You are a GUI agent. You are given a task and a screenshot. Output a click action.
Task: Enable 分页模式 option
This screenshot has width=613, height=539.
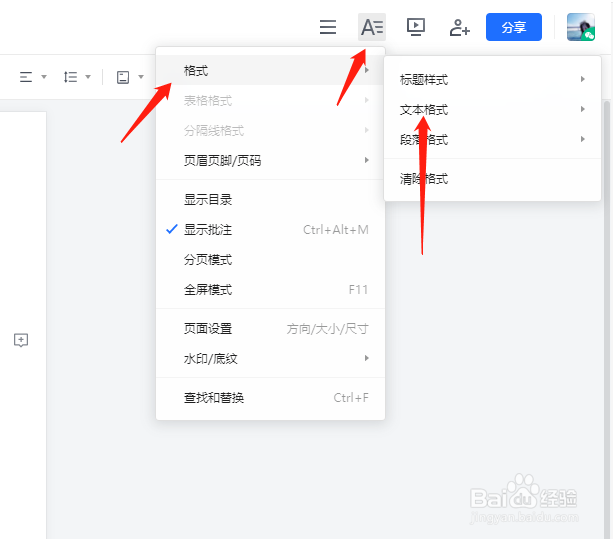coord(270,260)
